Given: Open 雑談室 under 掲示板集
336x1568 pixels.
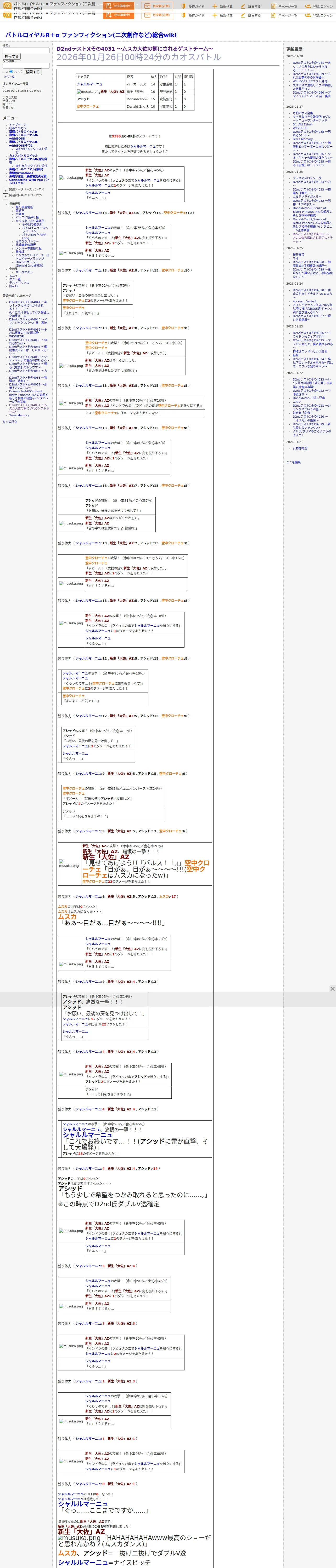Looking at the screenshot, I should (20, 211).
